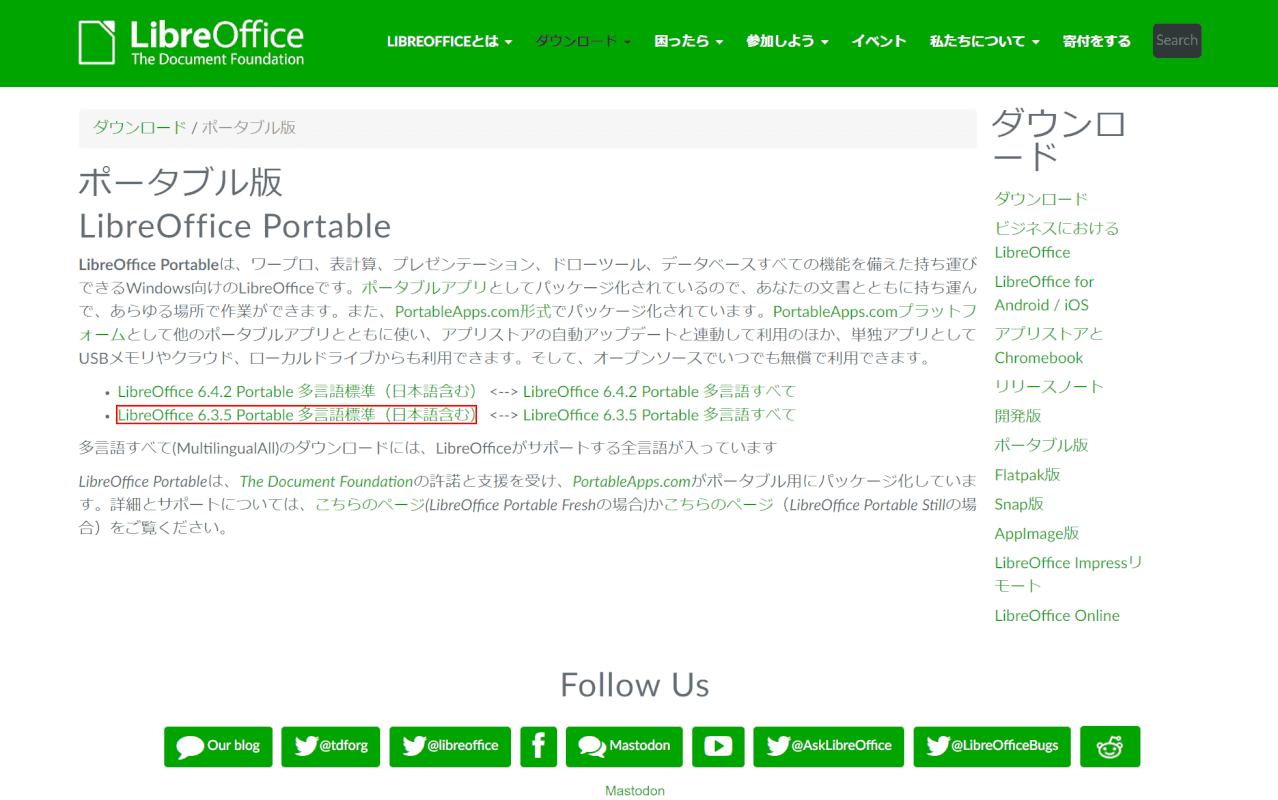Open sidebar ダウンロード link
1278x800 pixels.
click(1041, 199)
